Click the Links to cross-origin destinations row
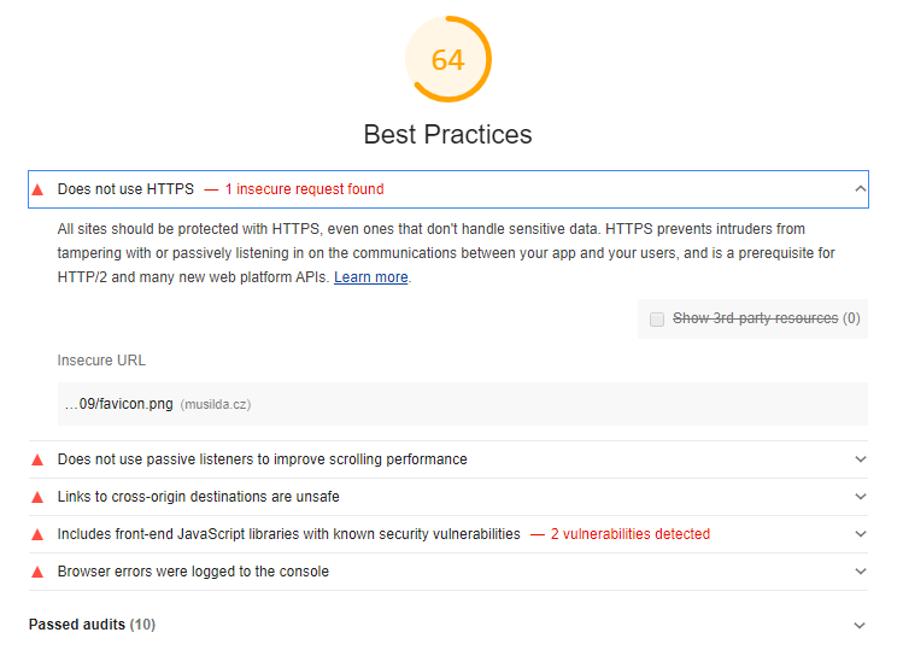Screen dimensions: 902x650 click(448, 497)
